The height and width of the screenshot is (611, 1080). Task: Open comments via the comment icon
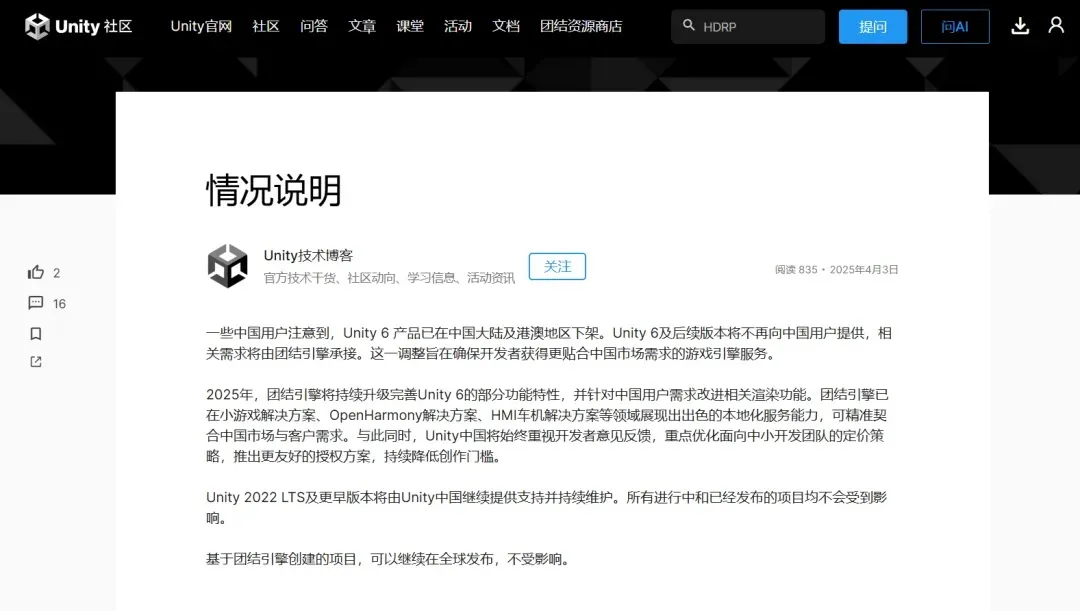point(36,302)
